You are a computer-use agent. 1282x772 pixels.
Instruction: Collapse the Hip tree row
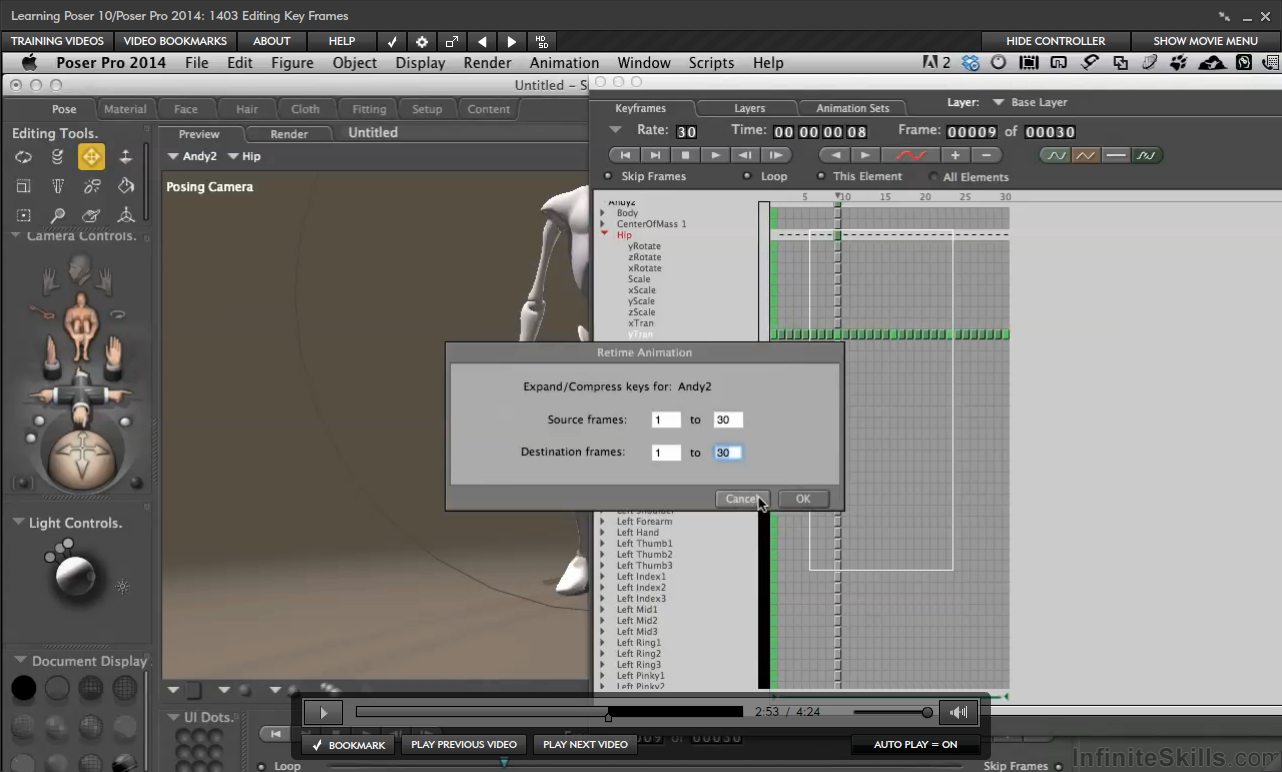[603, 235]
